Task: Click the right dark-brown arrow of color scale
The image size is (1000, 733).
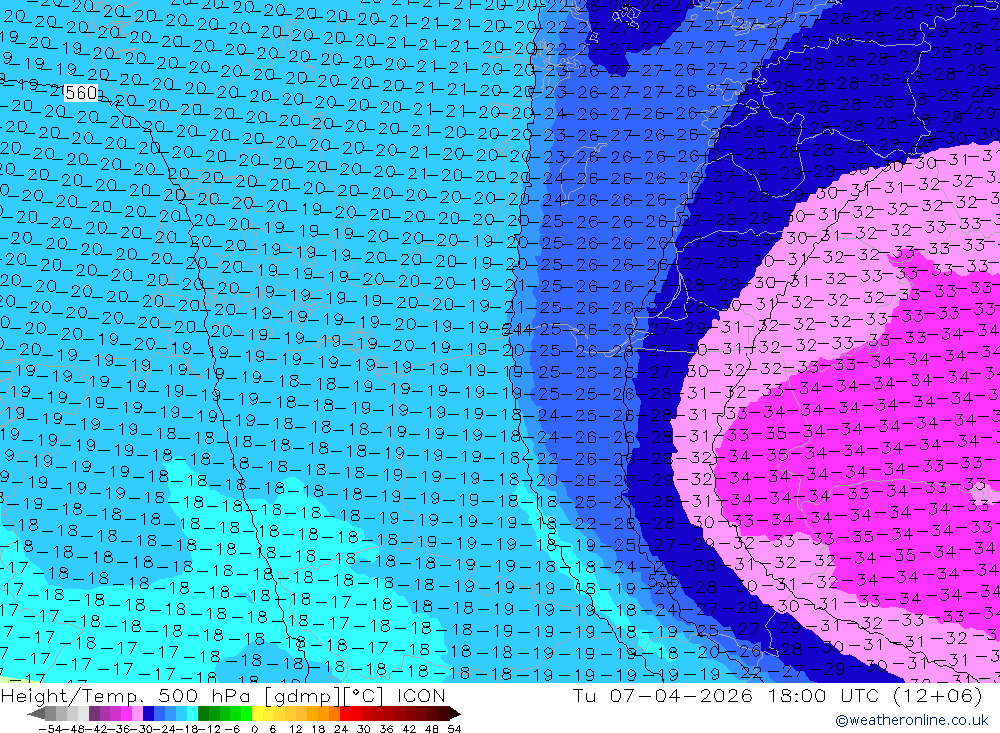Action: (x=454, y=714)
